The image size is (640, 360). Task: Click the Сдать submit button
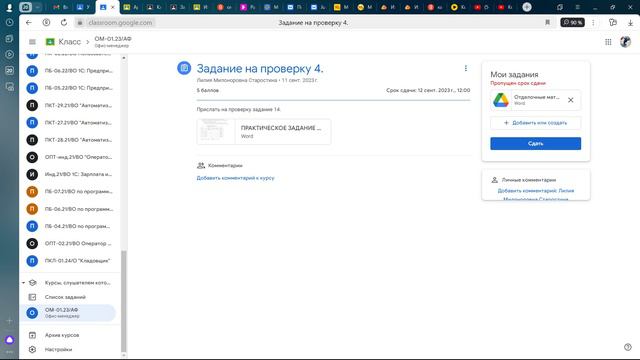tap(536, 144)
